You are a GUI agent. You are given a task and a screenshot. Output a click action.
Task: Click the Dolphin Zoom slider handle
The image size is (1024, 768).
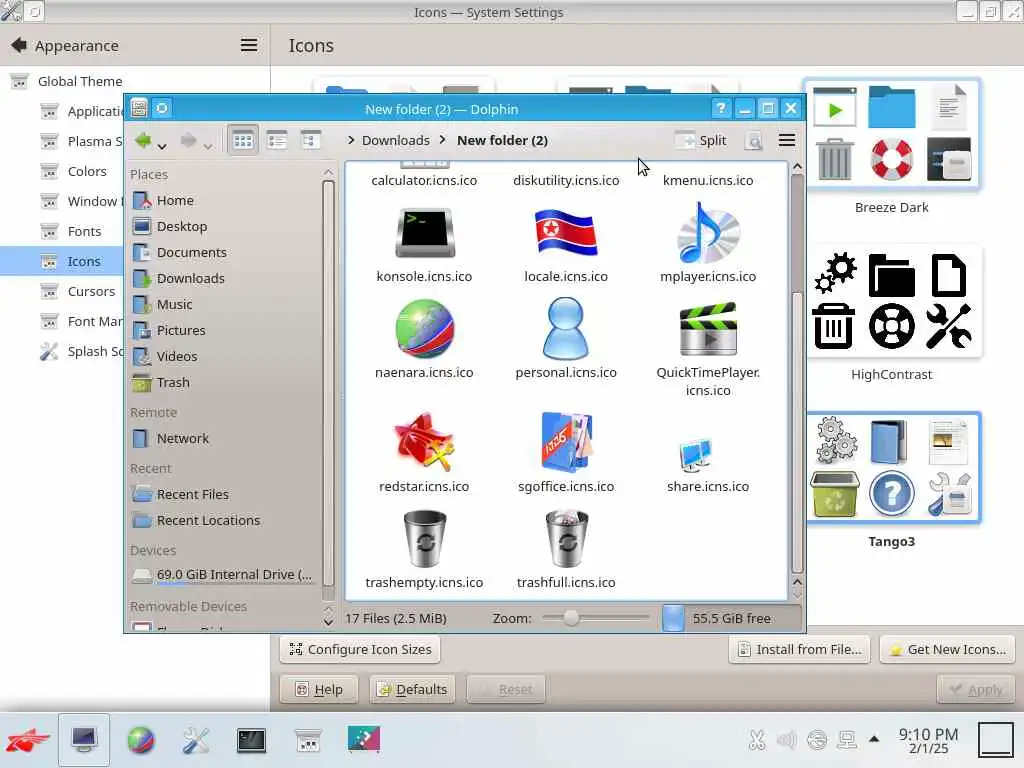571,618
